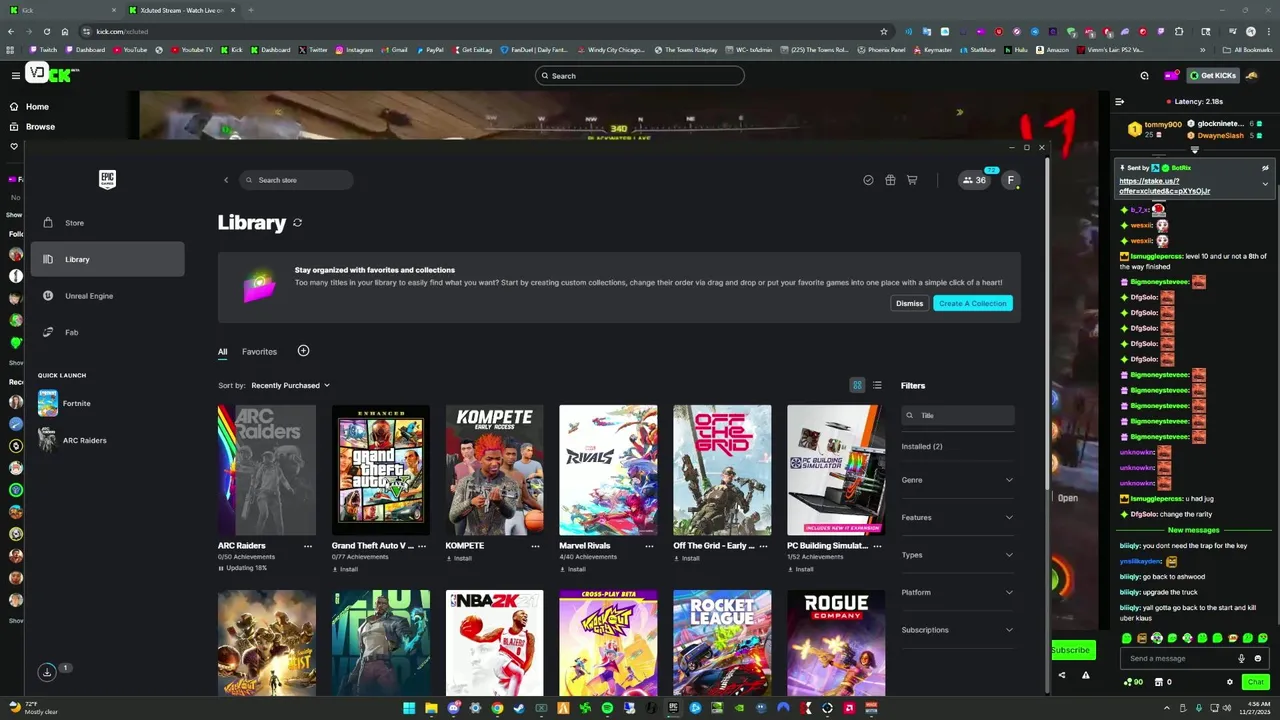This screenshot has width=1280, height=720.
Task: Expand the Features filter
Action: (957, 517)
